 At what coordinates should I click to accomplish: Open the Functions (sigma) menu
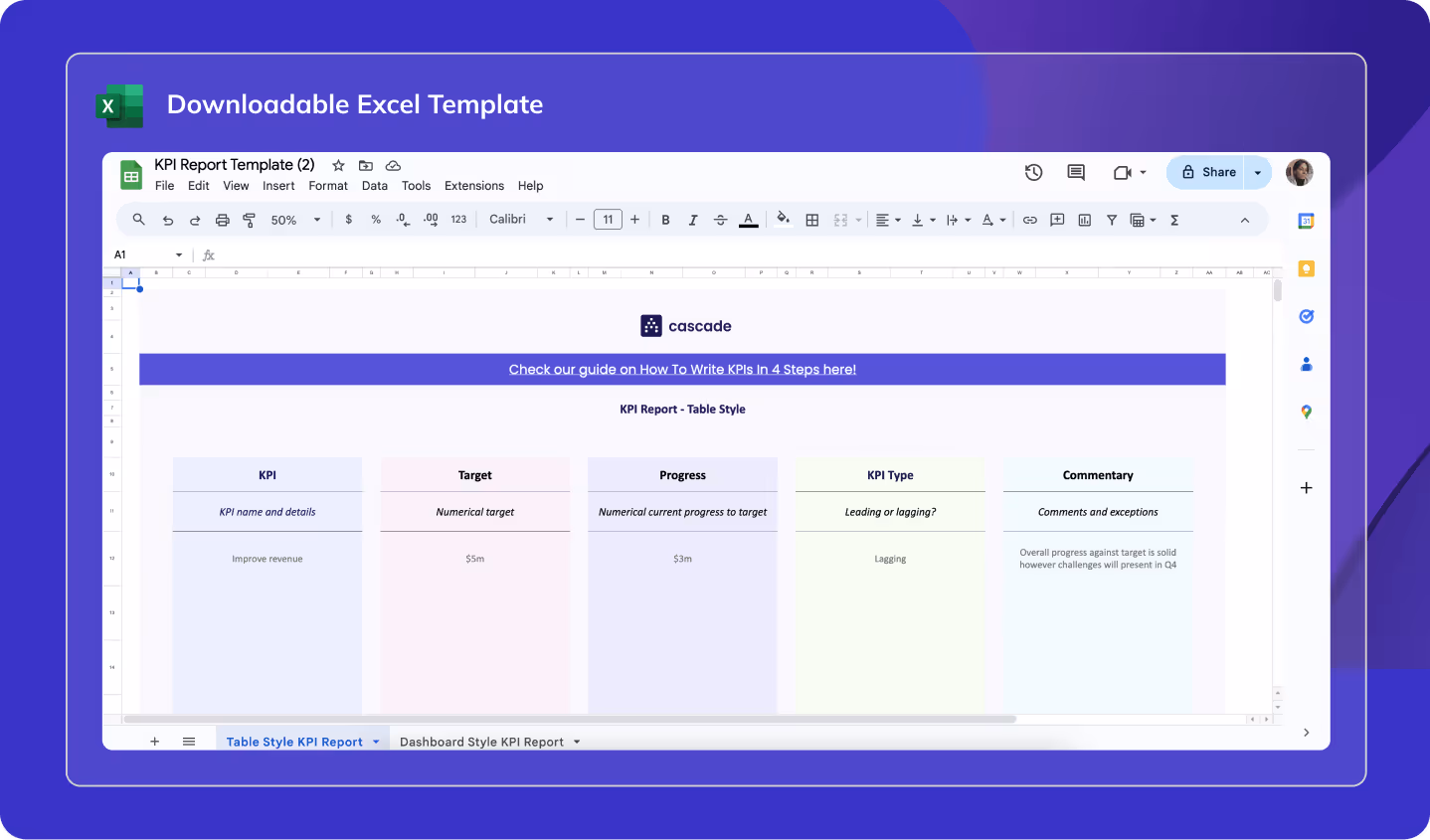pyautogui.click(x=1174, y=220)
